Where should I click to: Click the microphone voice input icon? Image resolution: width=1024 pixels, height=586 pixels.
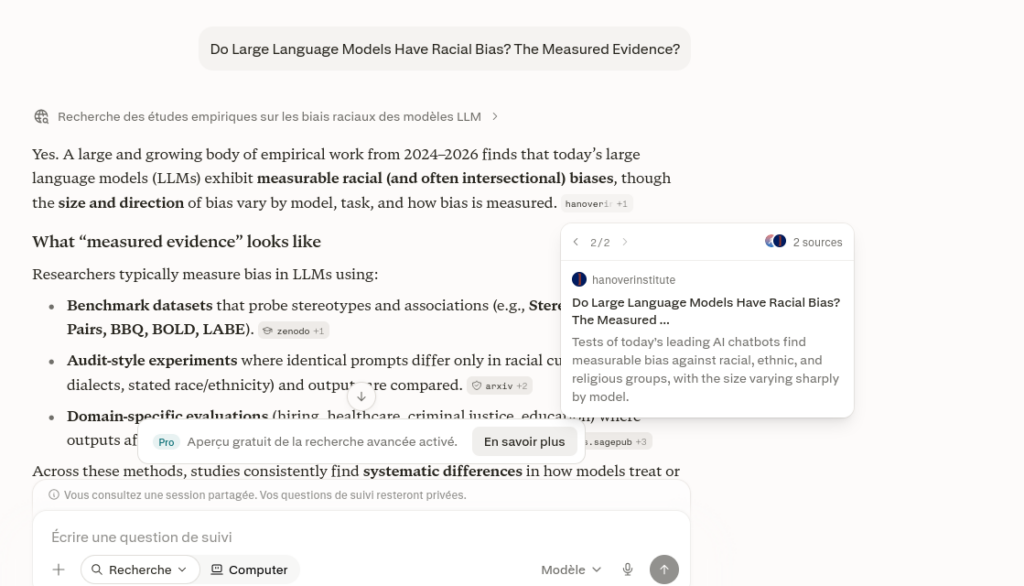click(628, 570)
